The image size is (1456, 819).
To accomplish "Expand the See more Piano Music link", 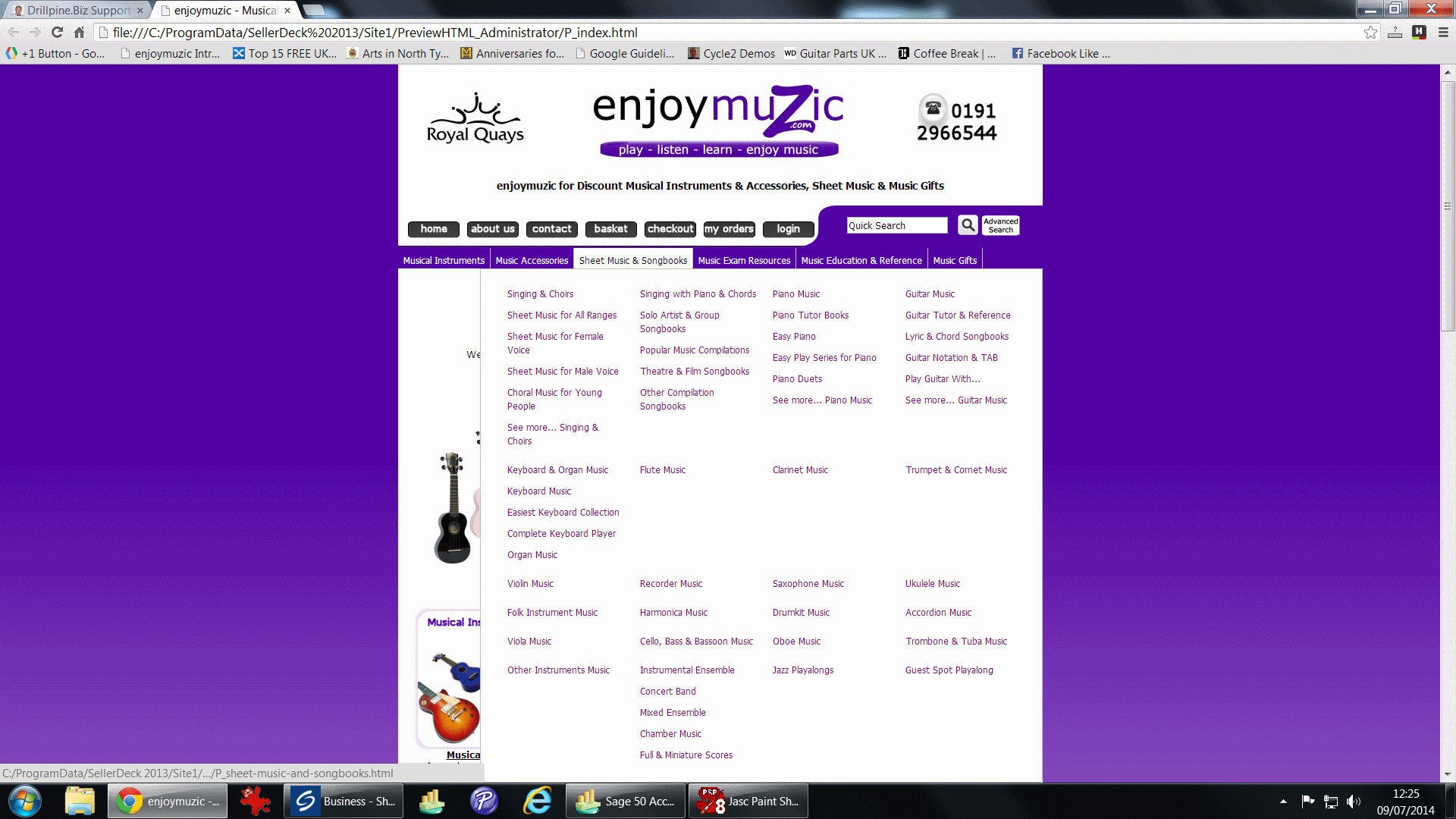I will [822, 399].
